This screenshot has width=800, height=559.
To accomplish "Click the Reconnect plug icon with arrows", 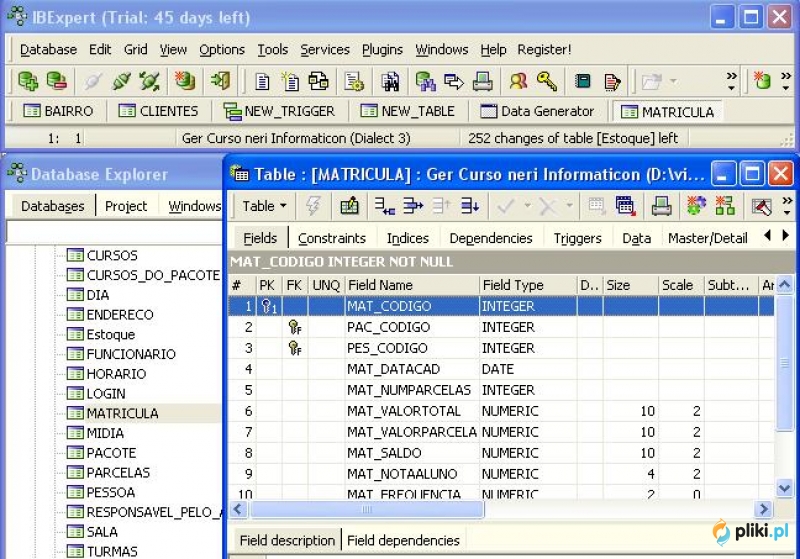I will (149, 81).
